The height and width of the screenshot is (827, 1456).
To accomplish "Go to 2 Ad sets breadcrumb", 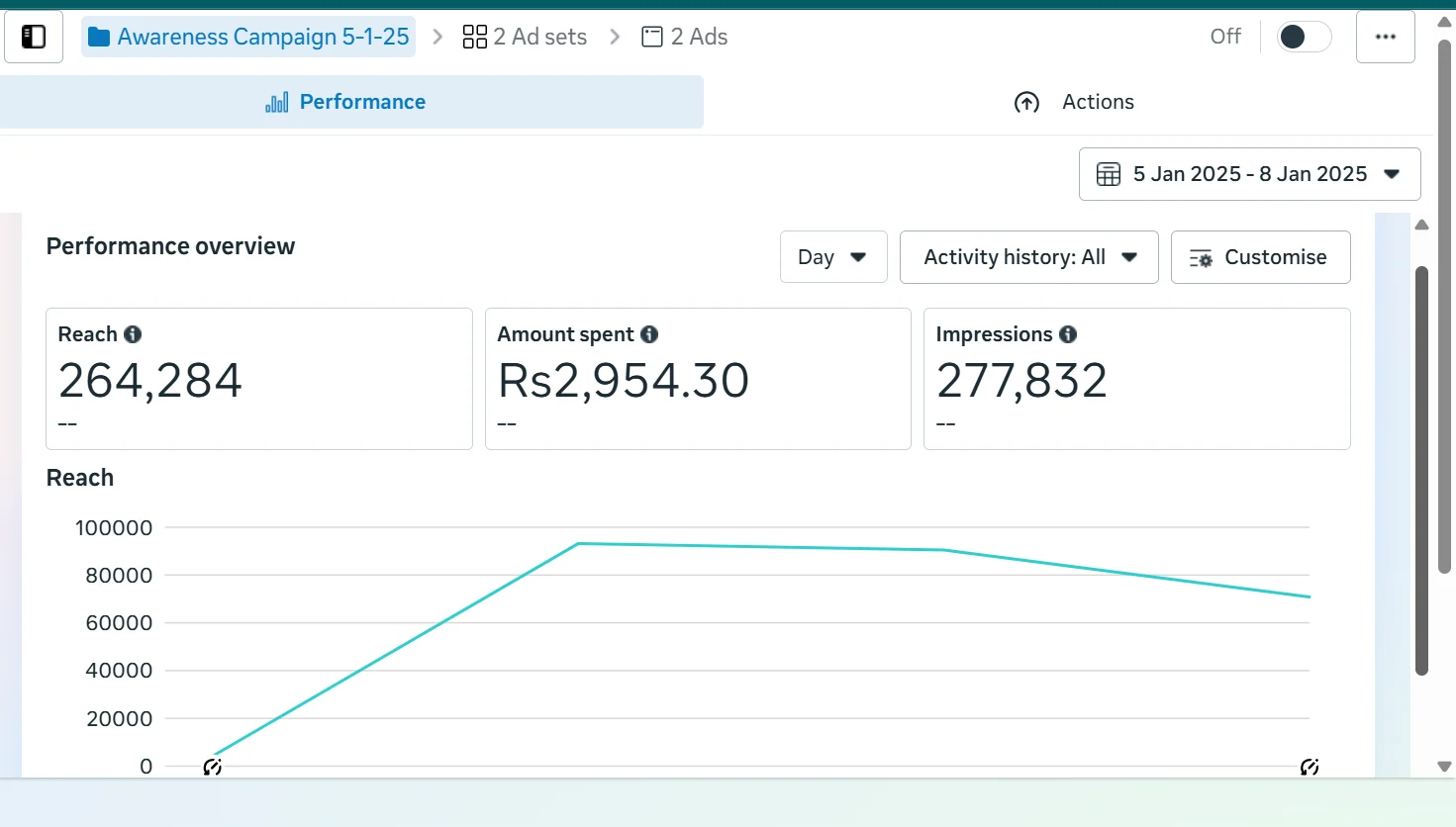I will click(x=525, y=38).
